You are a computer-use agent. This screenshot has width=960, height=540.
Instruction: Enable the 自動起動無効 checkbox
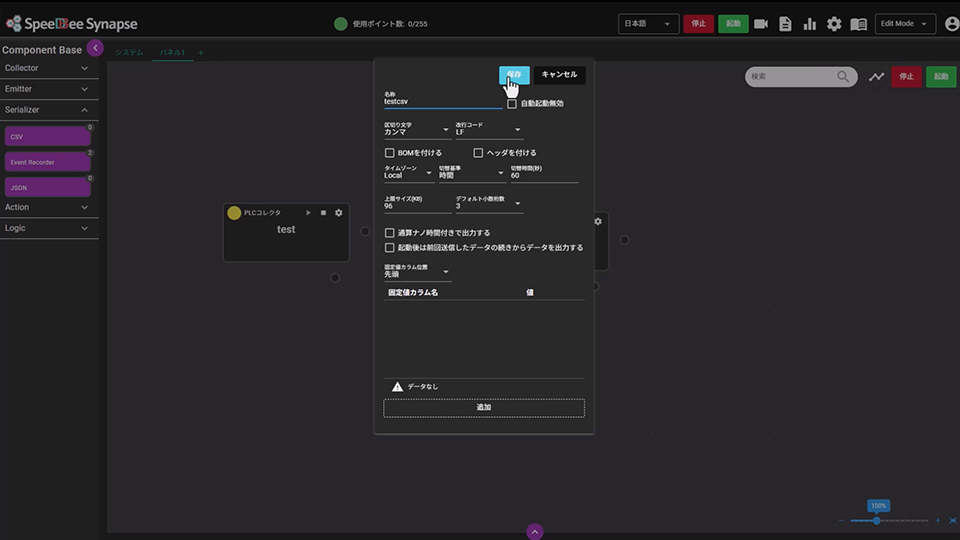512,103
